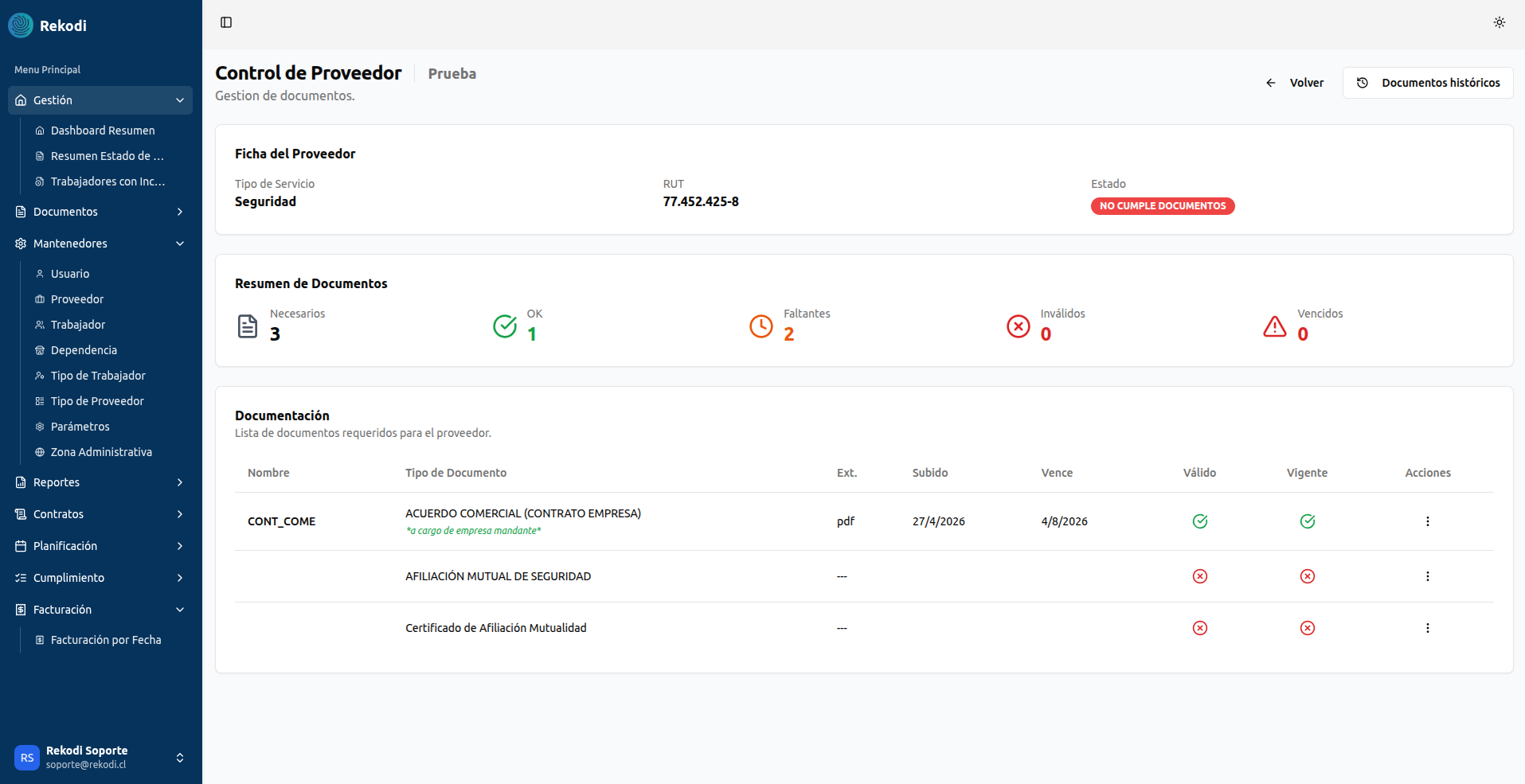Screen dimensions: 1525x784
Task: Open Documentos históricos
Action: [x=1428, y=83]
